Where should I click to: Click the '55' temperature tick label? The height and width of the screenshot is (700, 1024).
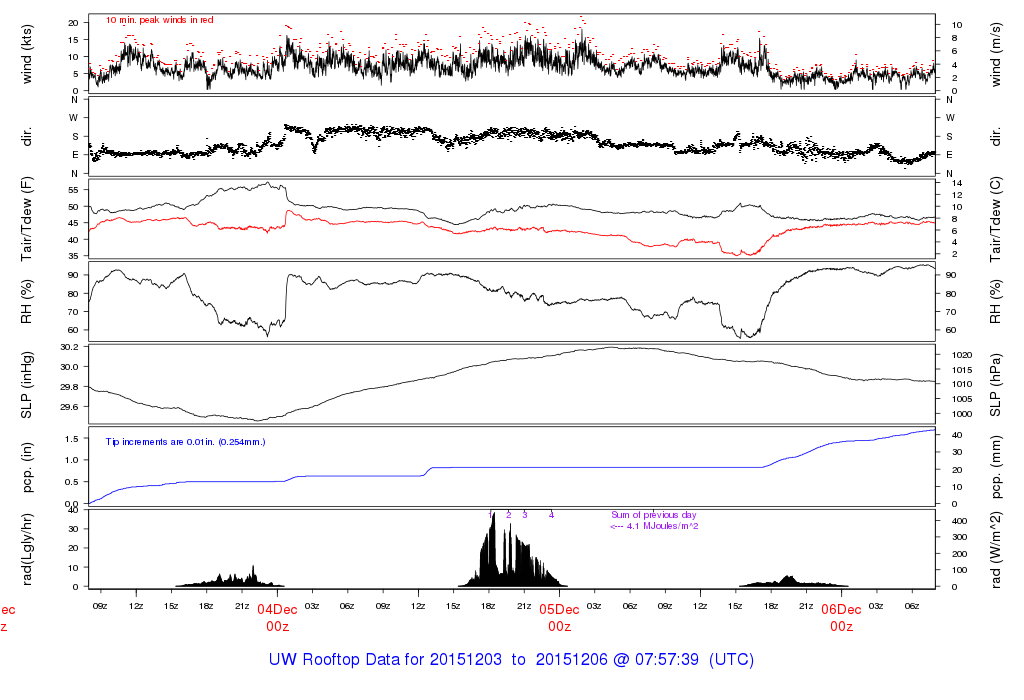[x=73, y=190]
